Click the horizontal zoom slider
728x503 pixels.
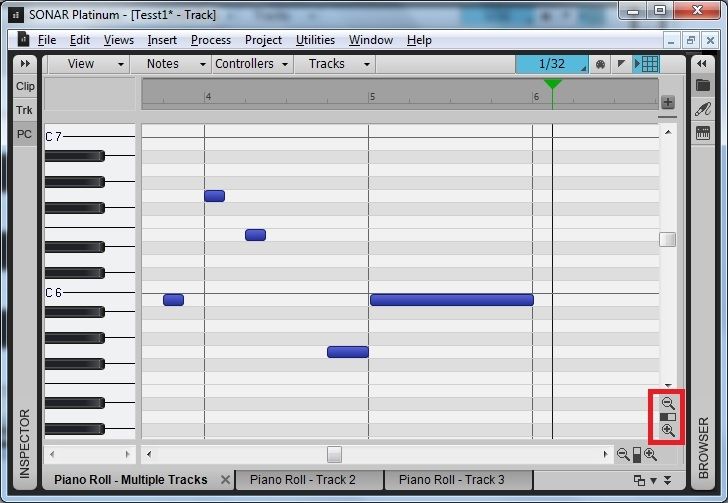click(636, 455)
